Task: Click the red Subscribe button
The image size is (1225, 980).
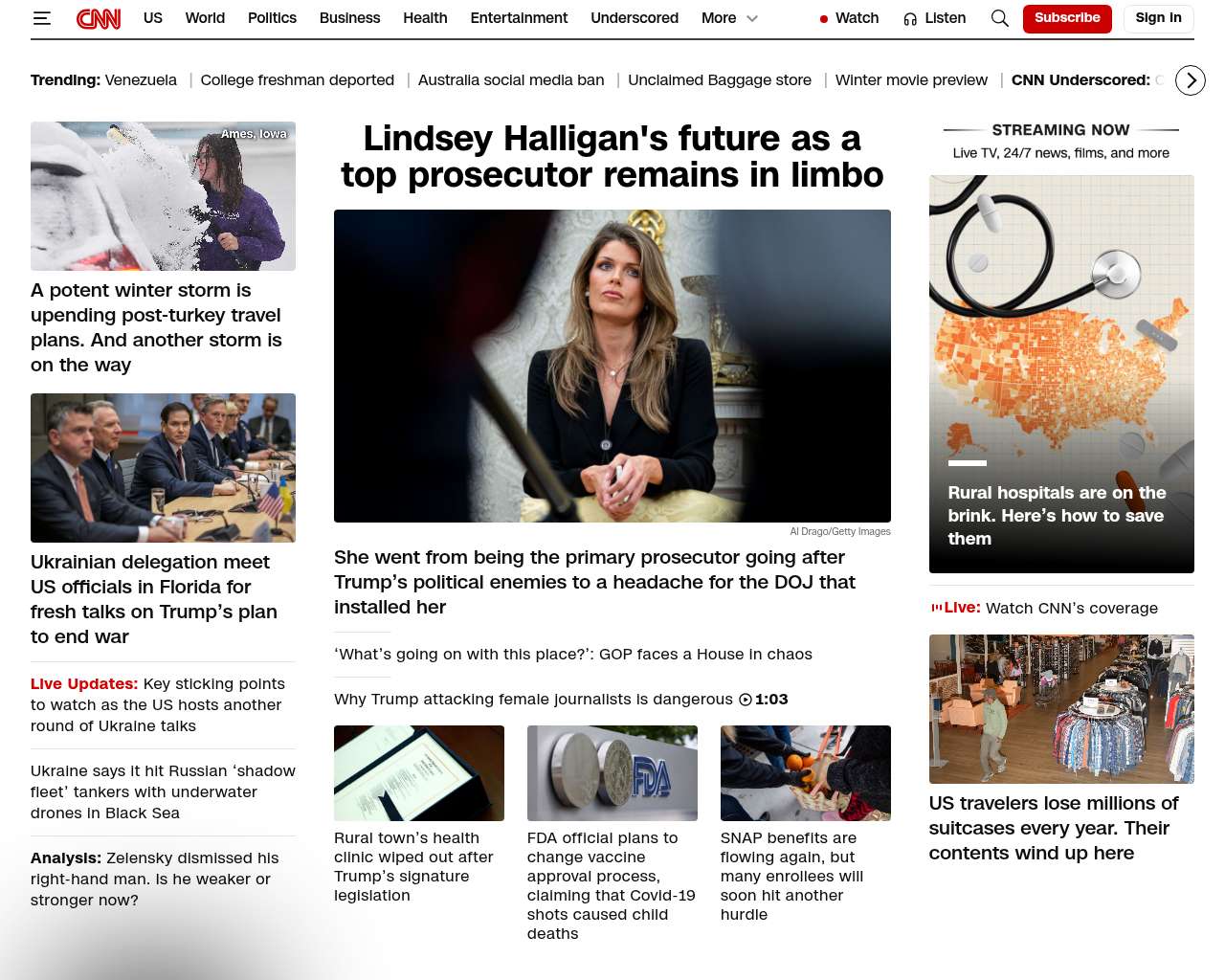Action: [x=1067, y=18]
